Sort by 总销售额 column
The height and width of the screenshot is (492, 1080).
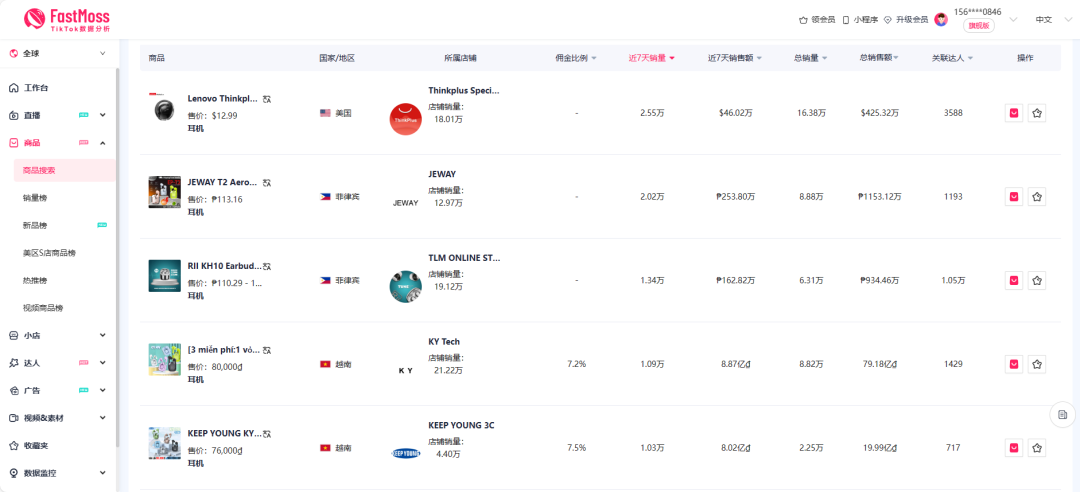tap(878, 58)
